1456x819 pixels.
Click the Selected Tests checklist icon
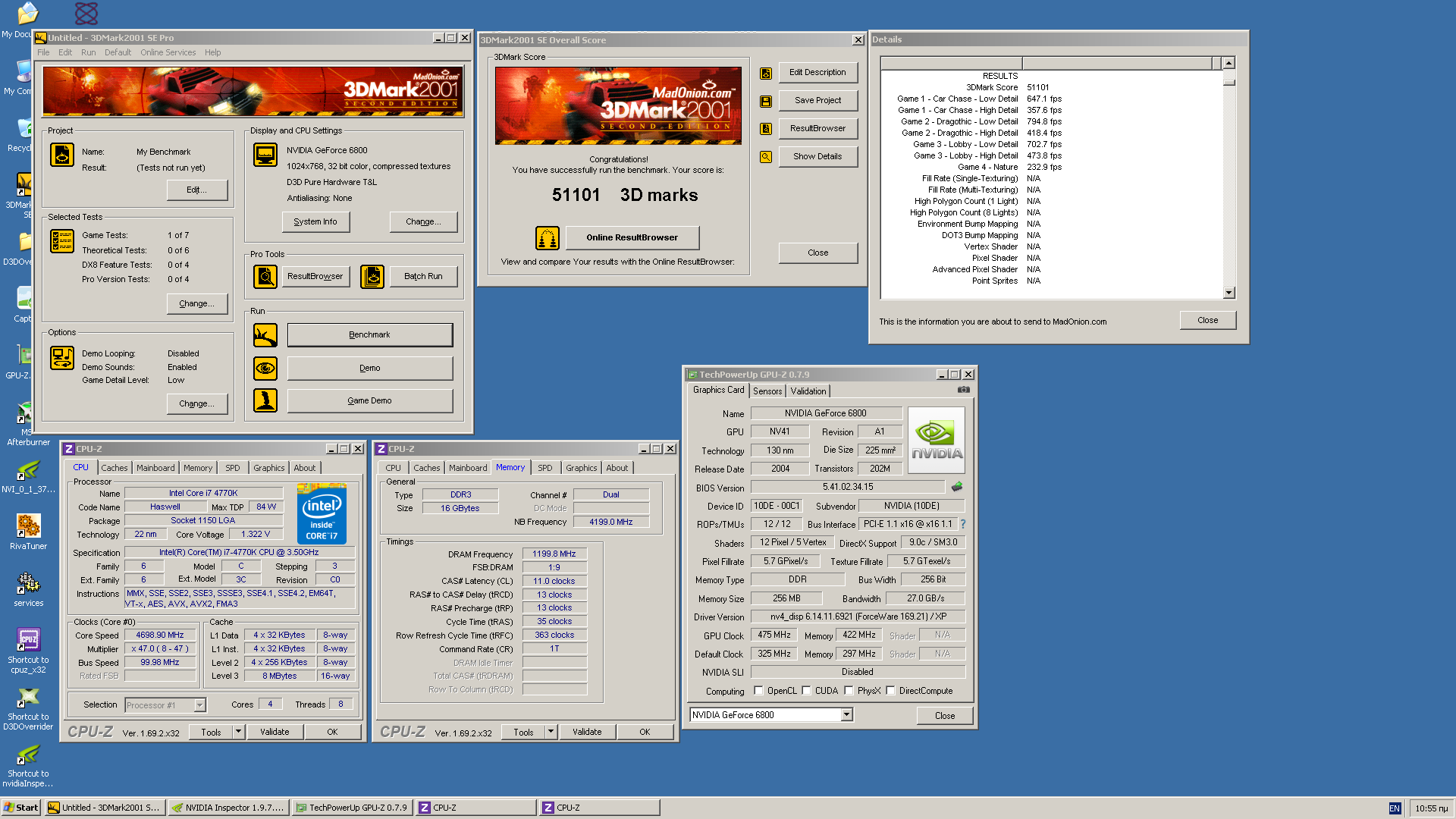[x=62, y=240]
